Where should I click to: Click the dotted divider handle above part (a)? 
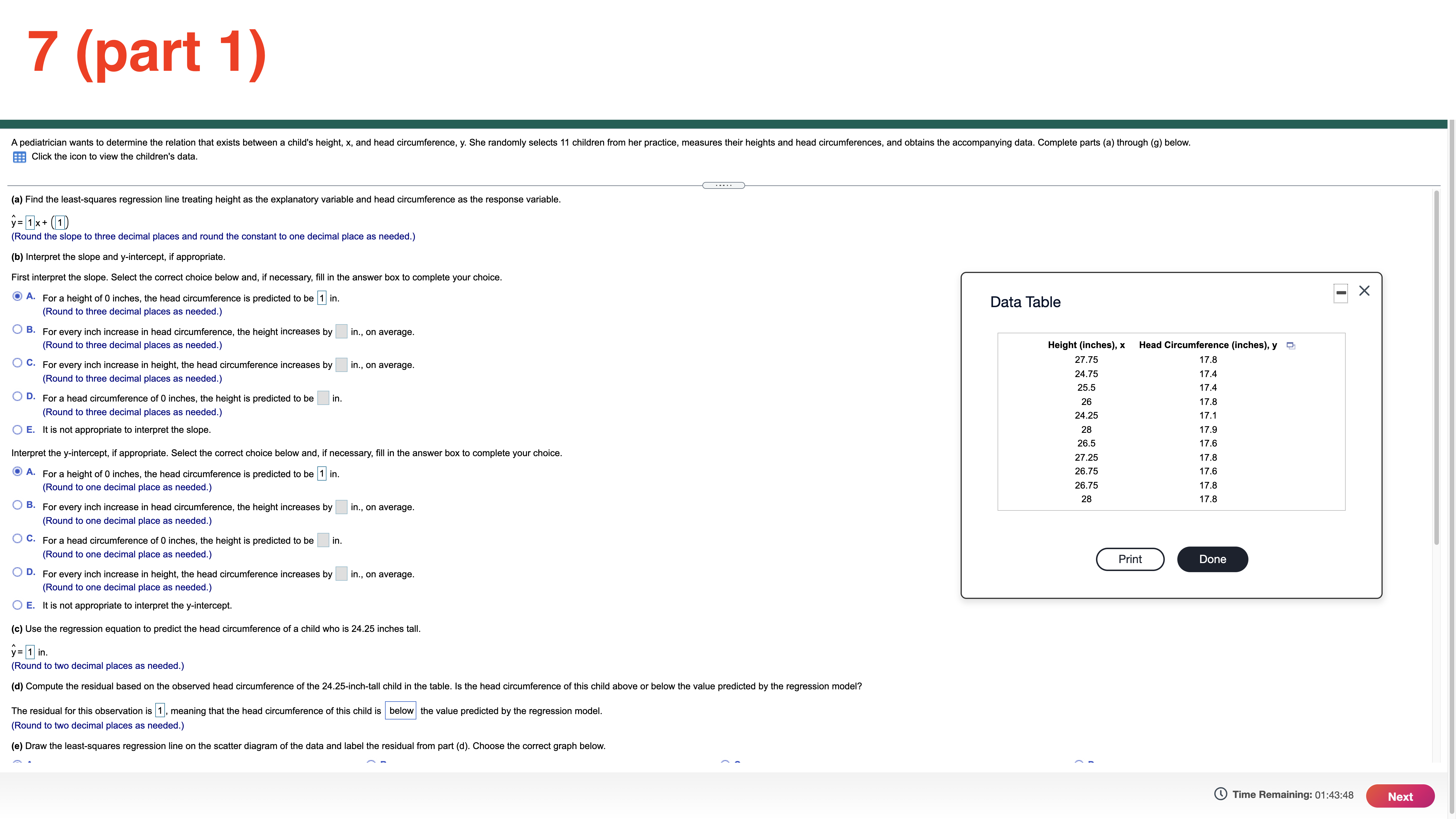724,185
